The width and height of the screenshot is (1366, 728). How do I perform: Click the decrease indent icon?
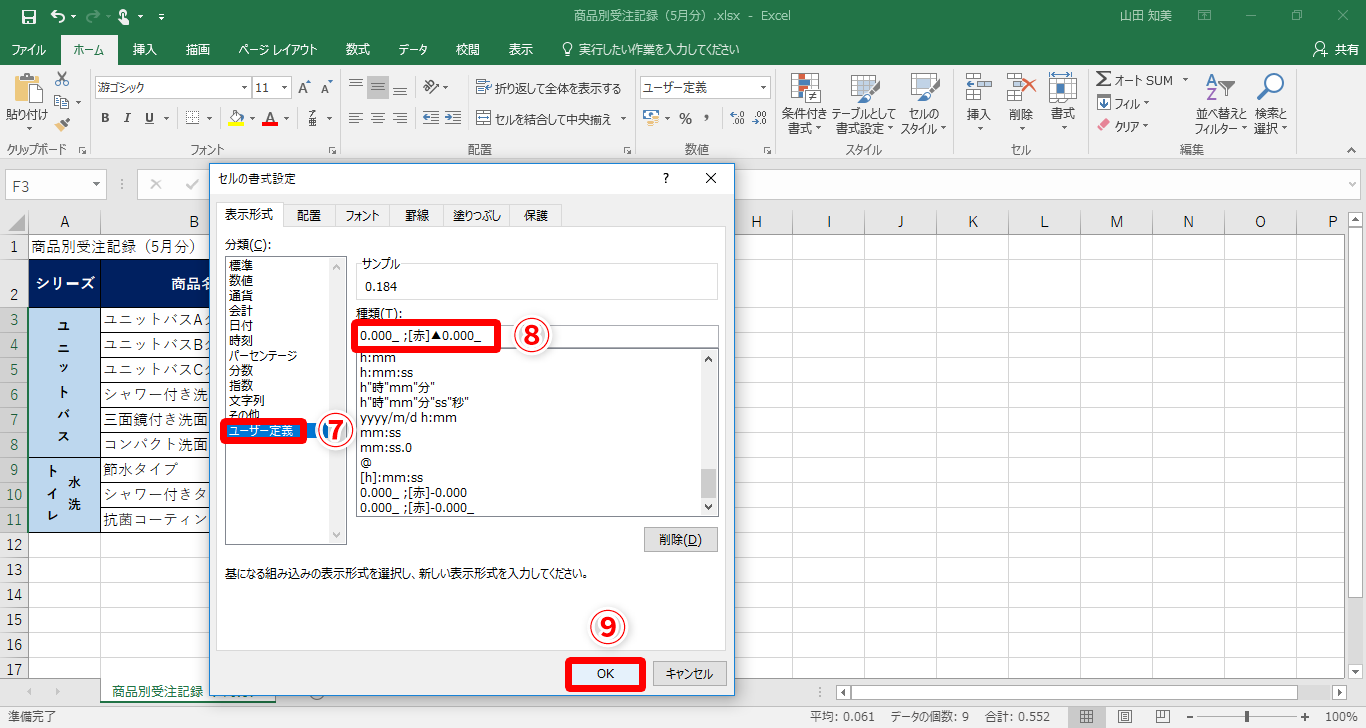pyautogui.click(x=431, y=118)
